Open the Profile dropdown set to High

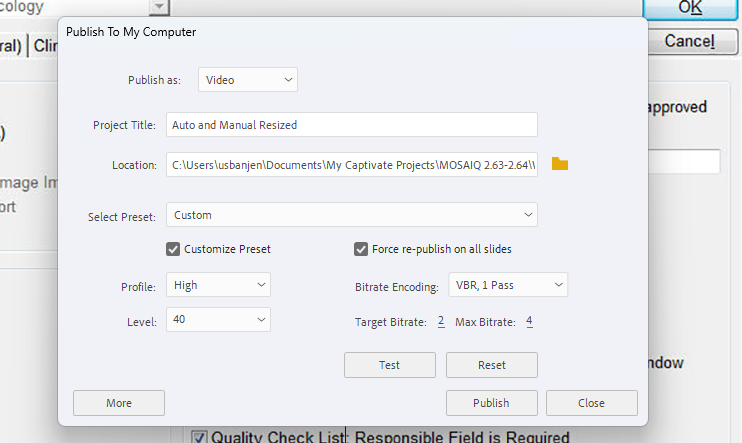[219, 285]
